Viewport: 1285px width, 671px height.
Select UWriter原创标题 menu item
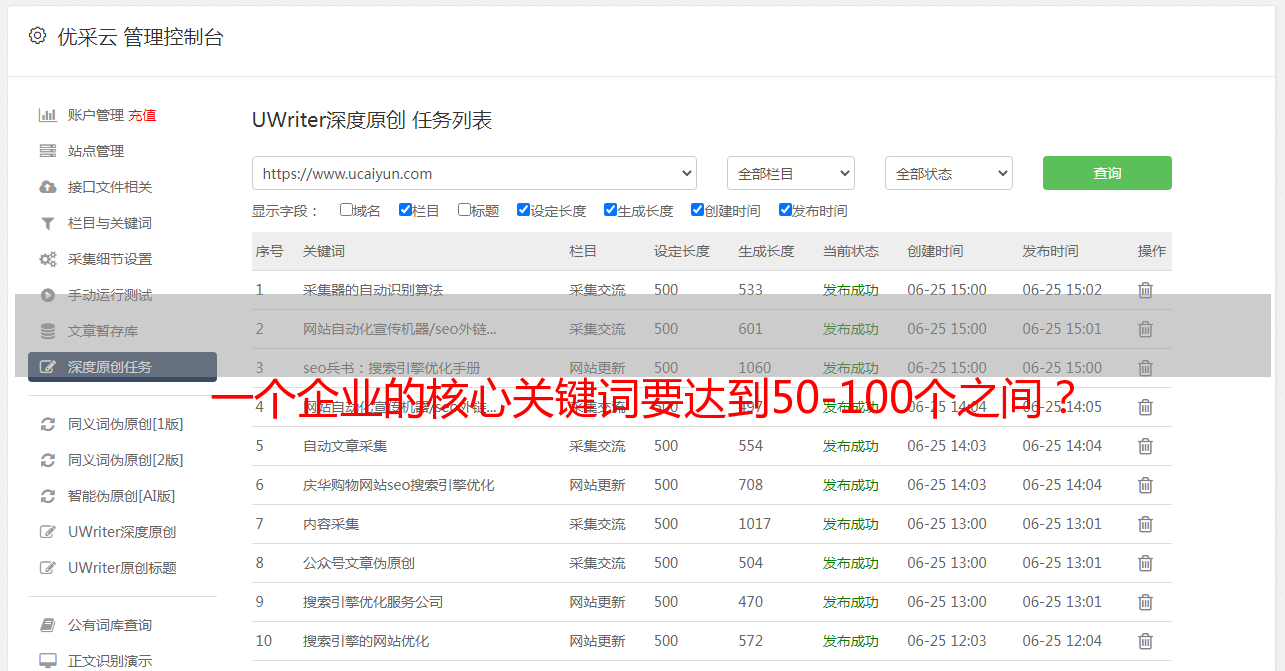(122, 568)
